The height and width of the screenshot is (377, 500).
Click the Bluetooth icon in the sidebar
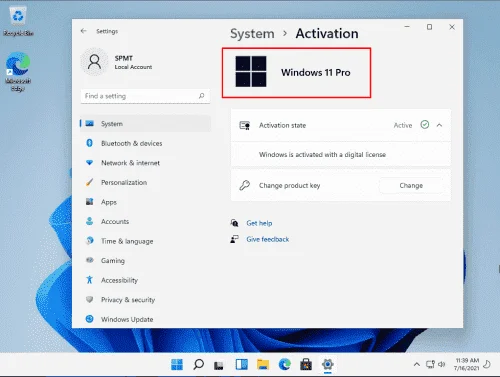coord(89,143)
